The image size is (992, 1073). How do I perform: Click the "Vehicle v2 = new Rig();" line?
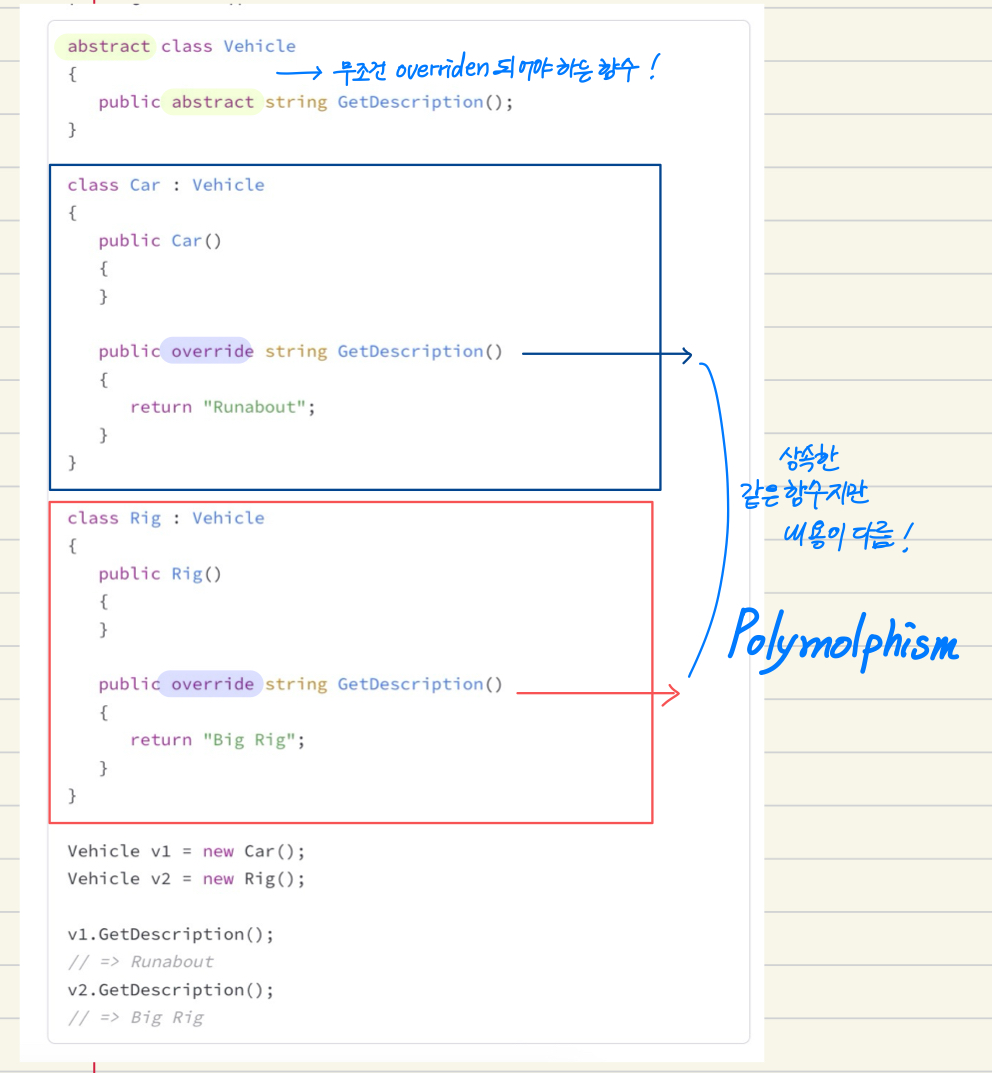(186, 879)
